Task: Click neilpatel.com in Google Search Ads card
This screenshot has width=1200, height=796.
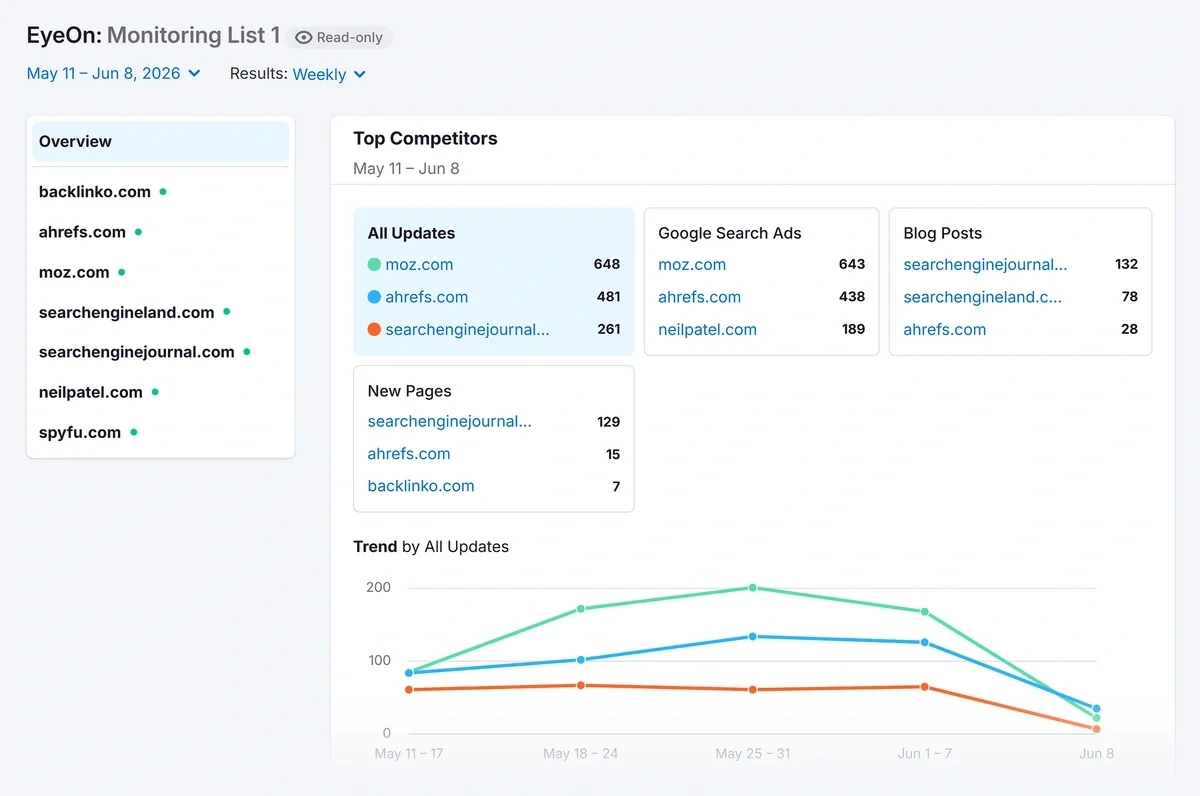Action: tap(708, 329)
